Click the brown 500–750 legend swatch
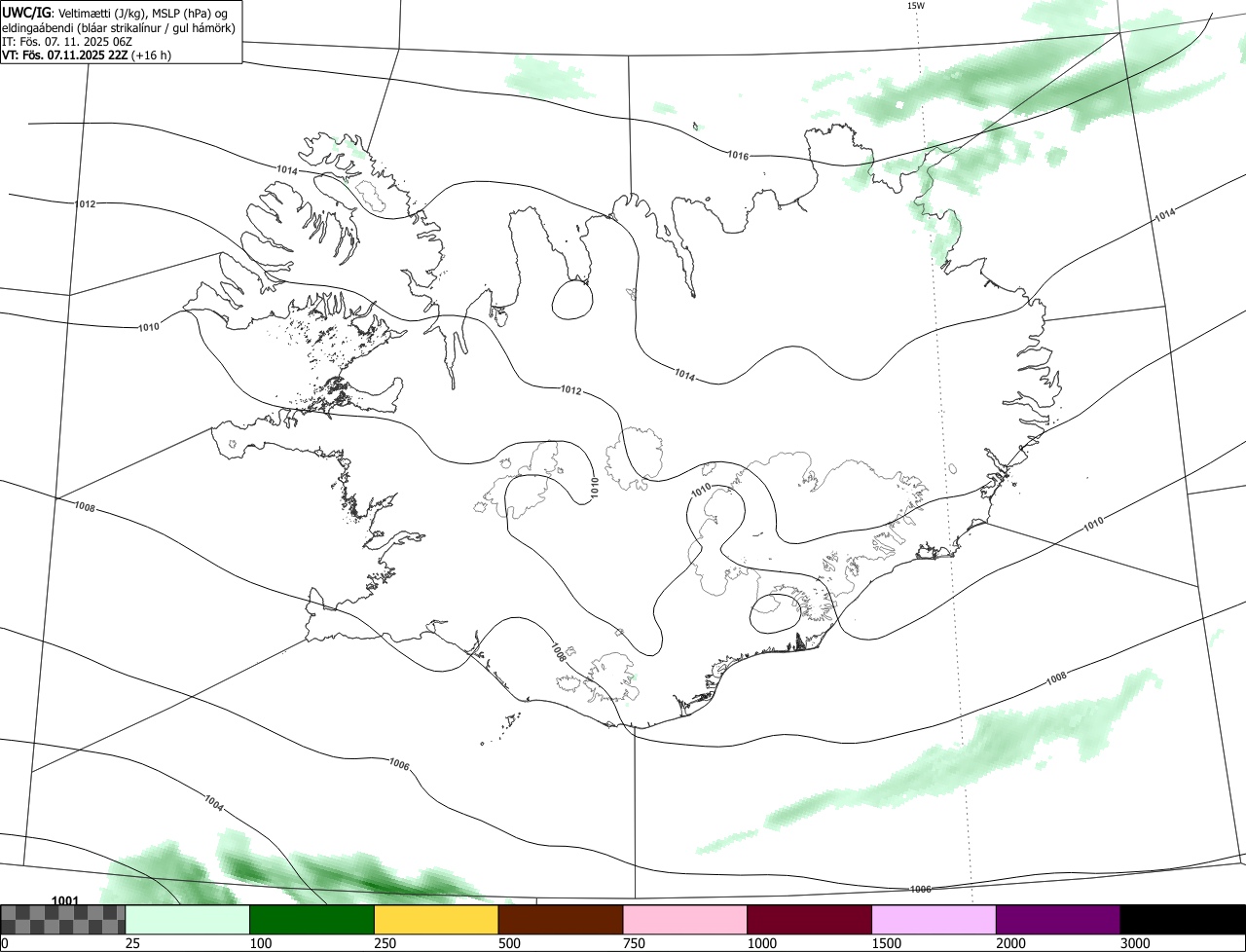Screen dimensions: 1246x952 [x=561, y=920]
